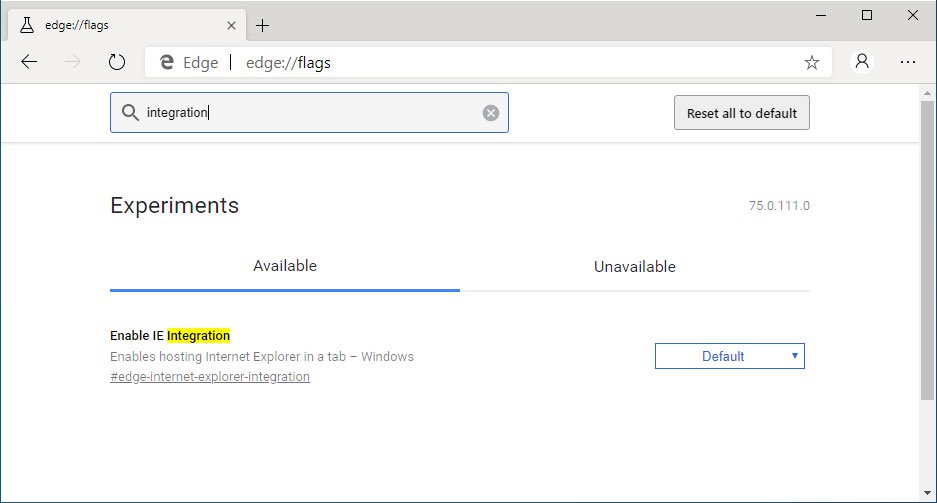Open a new tab with the plus button
The image size is (937, 503).
pos(262,26)
